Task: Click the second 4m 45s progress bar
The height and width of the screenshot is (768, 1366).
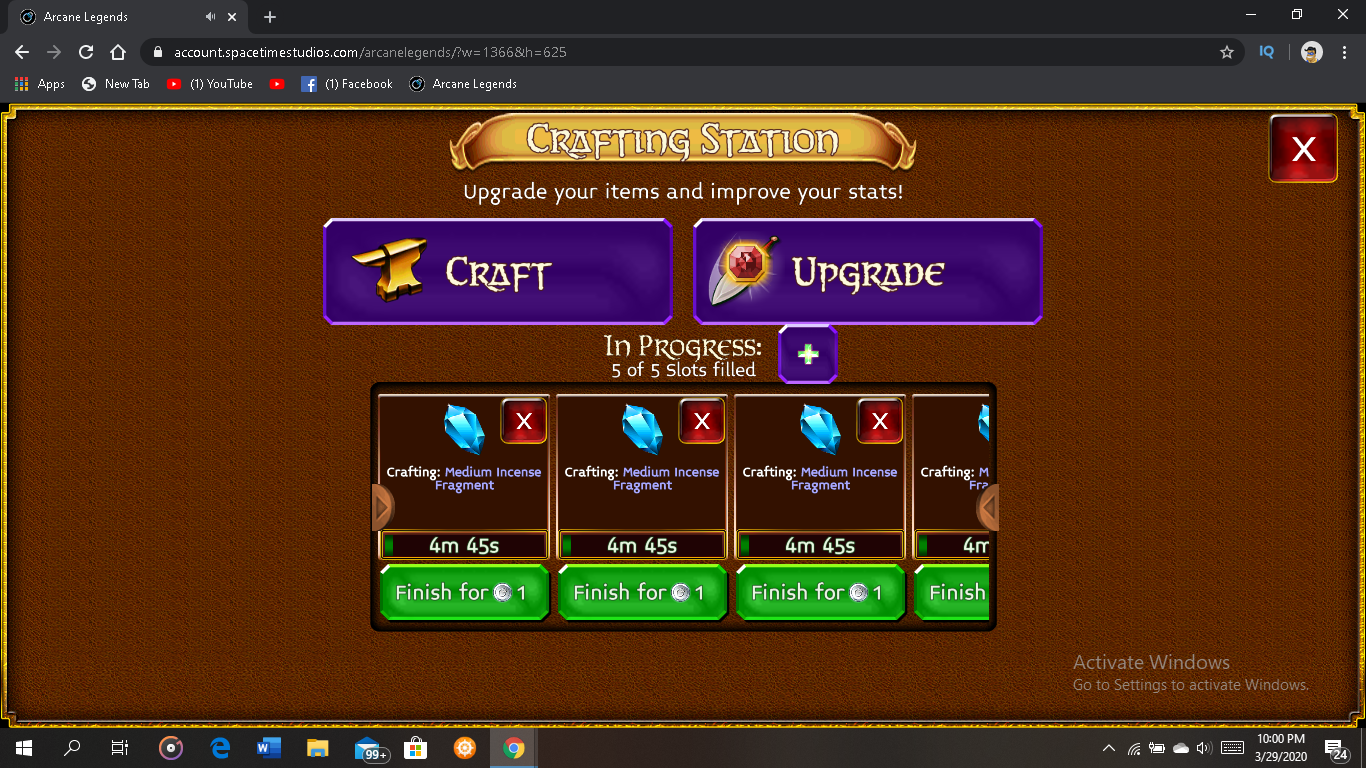Action: 643,545
